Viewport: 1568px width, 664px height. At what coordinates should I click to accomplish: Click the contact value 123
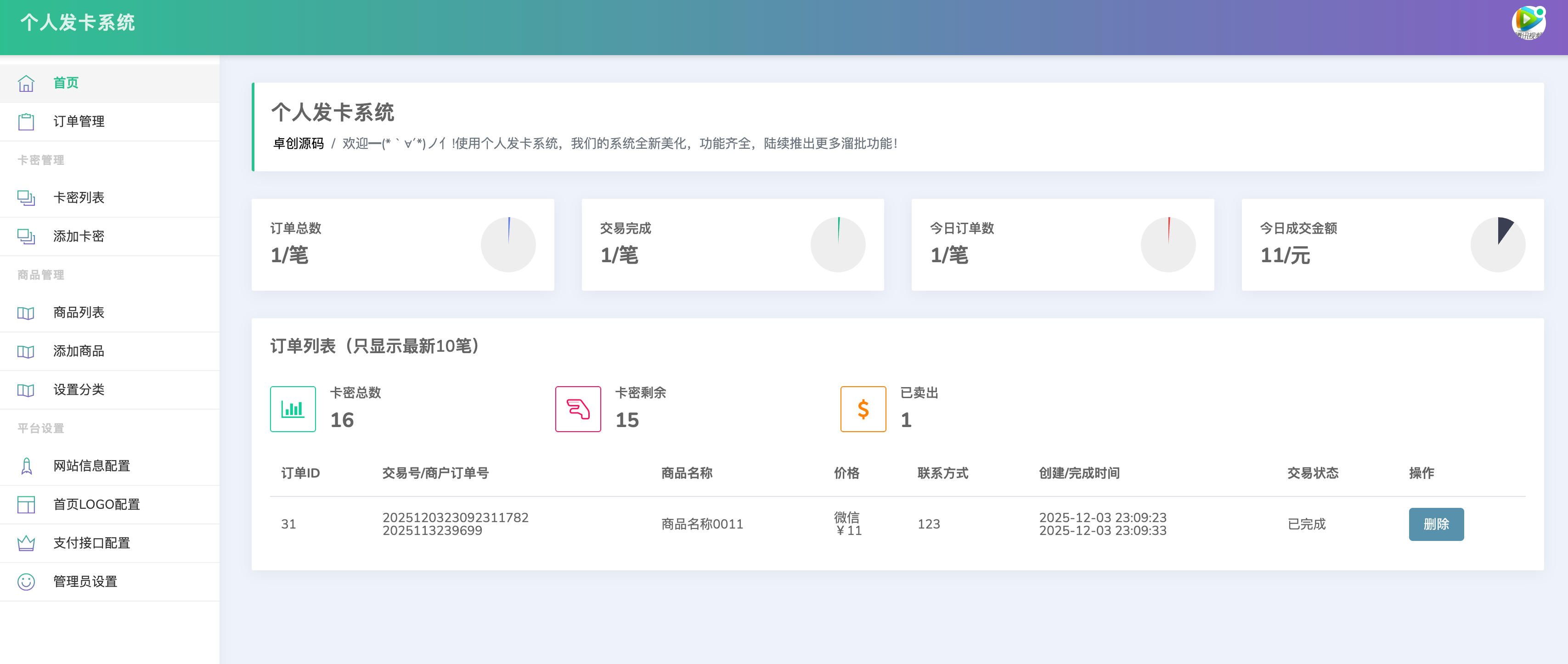point(929,524)
